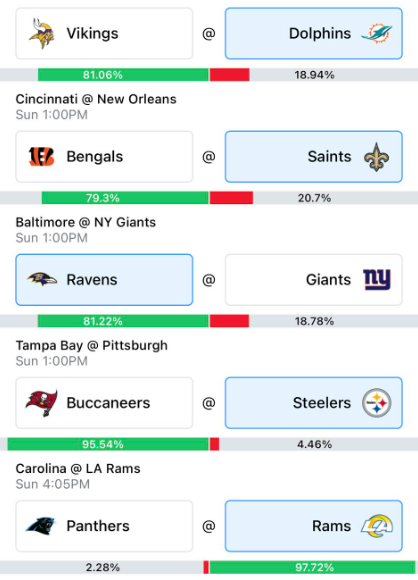Screen dimensions: 418x580
Task: Click the Steelers circular logo
Action: tap(377, 403)
